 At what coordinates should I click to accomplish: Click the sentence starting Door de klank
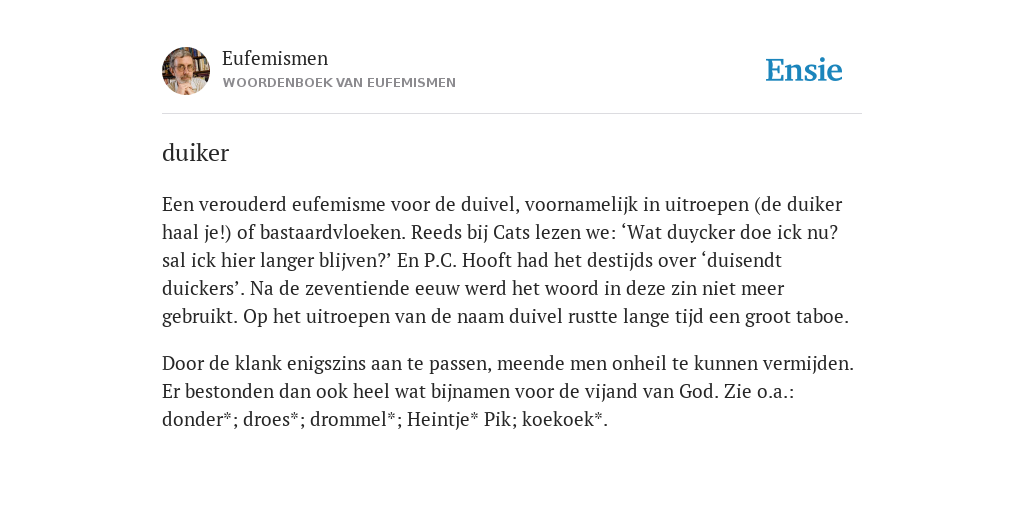click(x=508, y=363)
